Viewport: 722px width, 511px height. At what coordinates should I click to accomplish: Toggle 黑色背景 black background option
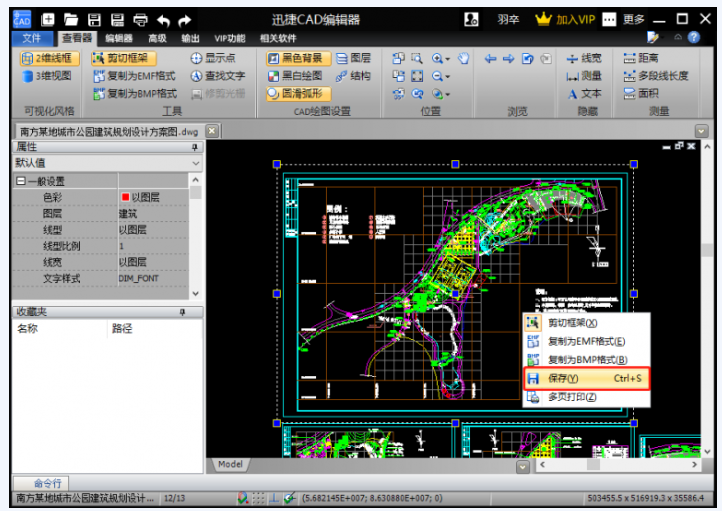[292, 59]
